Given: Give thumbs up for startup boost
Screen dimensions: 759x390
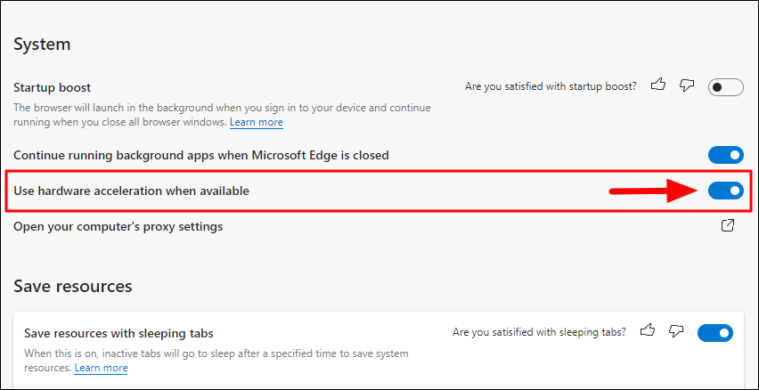Looking at the screenshot, I should 658,85.
